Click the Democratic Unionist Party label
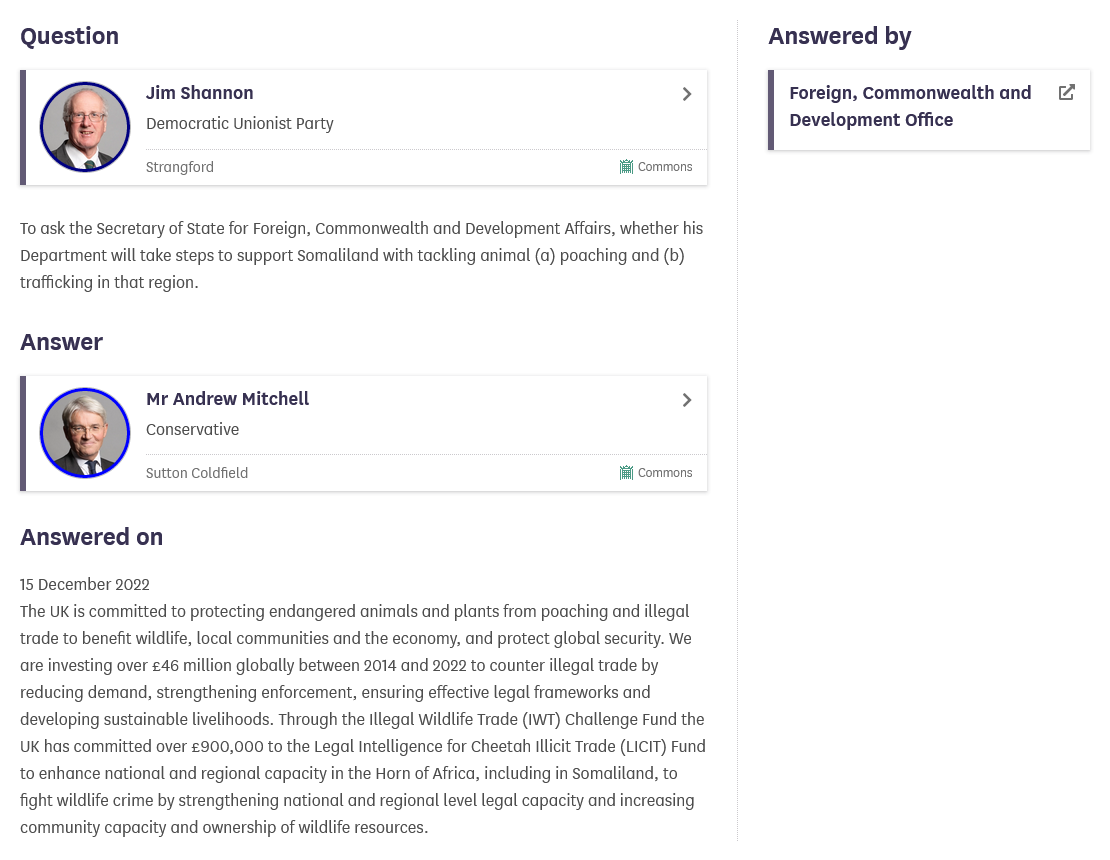Screen dimensions: 1110x860 click(239, 124)
